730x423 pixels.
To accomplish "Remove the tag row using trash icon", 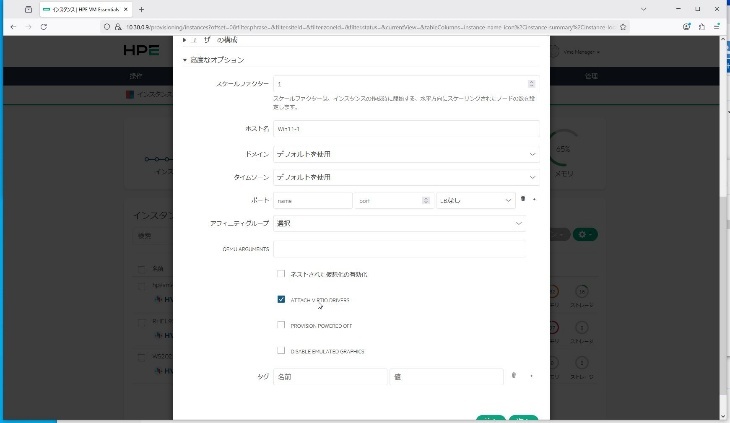I will pos(514,376).
